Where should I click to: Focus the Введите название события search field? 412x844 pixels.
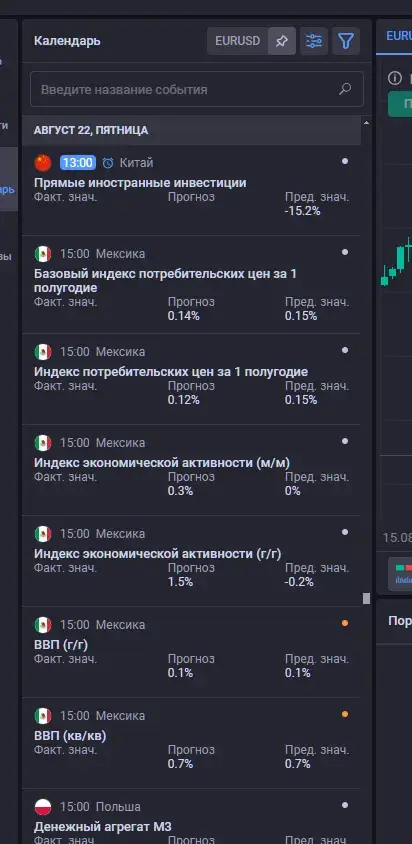point(197,89)
